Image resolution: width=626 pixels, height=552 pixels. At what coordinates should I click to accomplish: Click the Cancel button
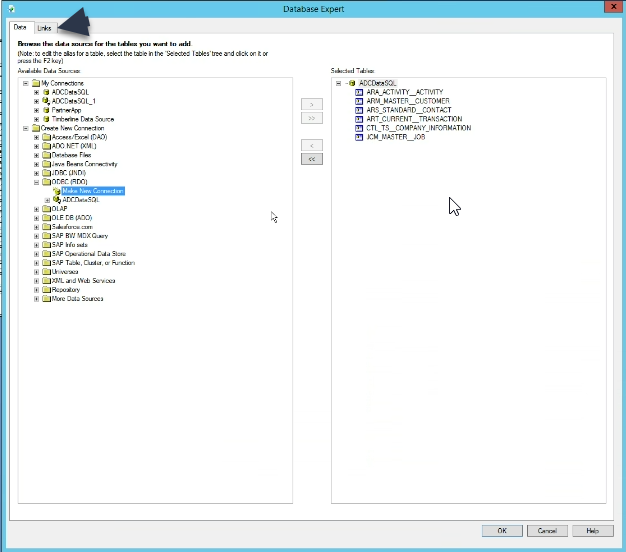pos(547,530)
